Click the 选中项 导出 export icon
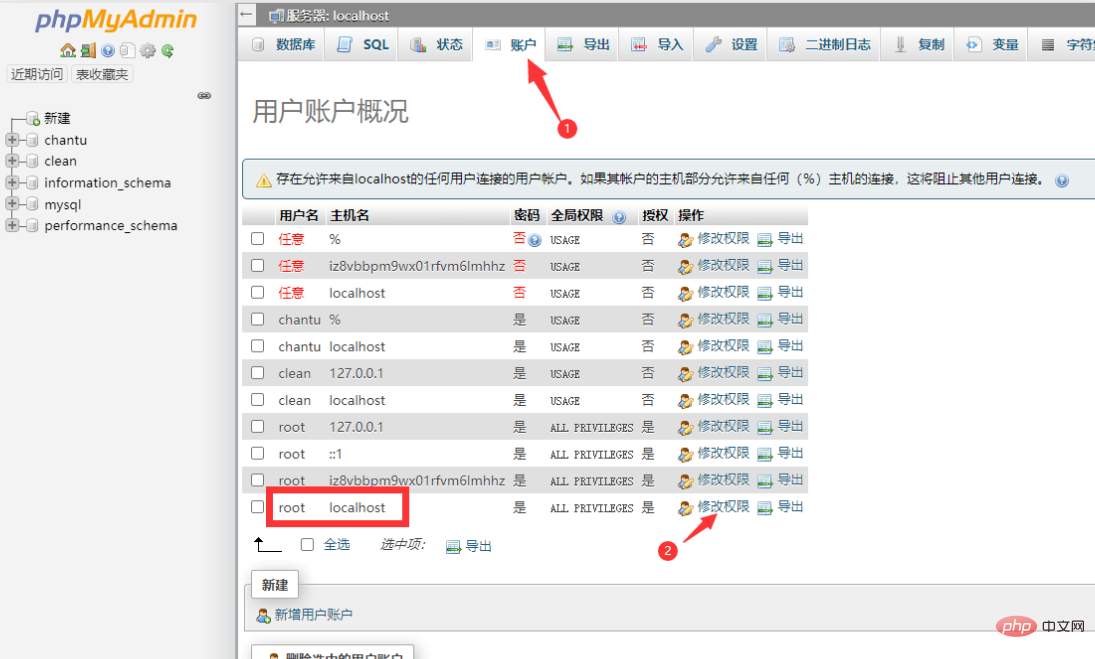Image resolution: width=1095 pixels, height=659 pixels. point(453,547)
